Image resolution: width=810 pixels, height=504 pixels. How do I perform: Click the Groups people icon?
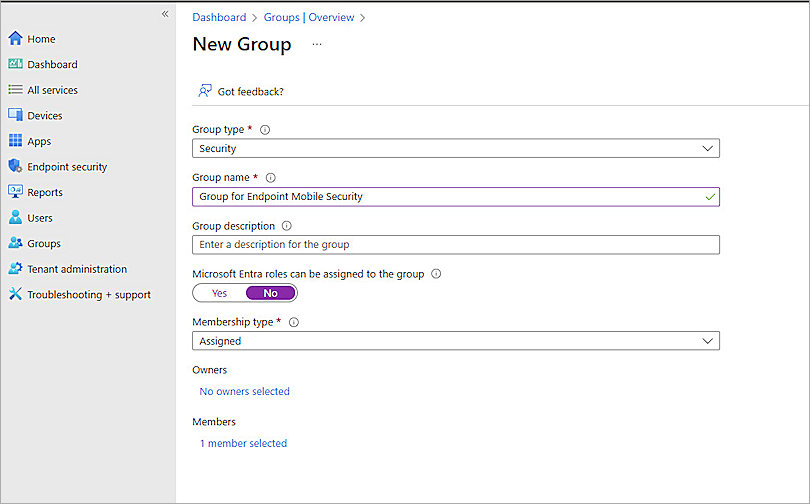tap(15, 243)
